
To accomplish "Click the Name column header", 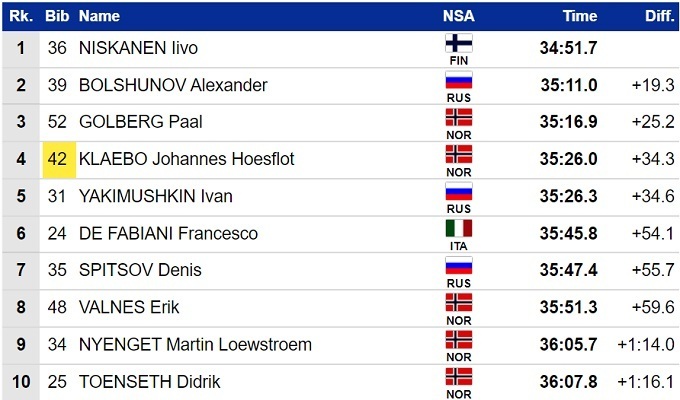I will click(x=99, y=16).
